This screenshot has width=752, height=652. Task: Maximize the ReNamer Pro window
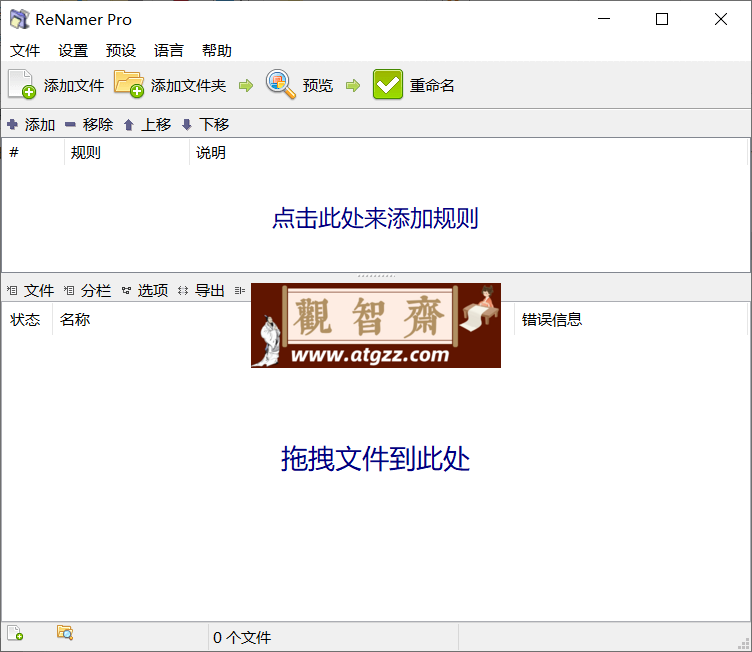point(662,19)
